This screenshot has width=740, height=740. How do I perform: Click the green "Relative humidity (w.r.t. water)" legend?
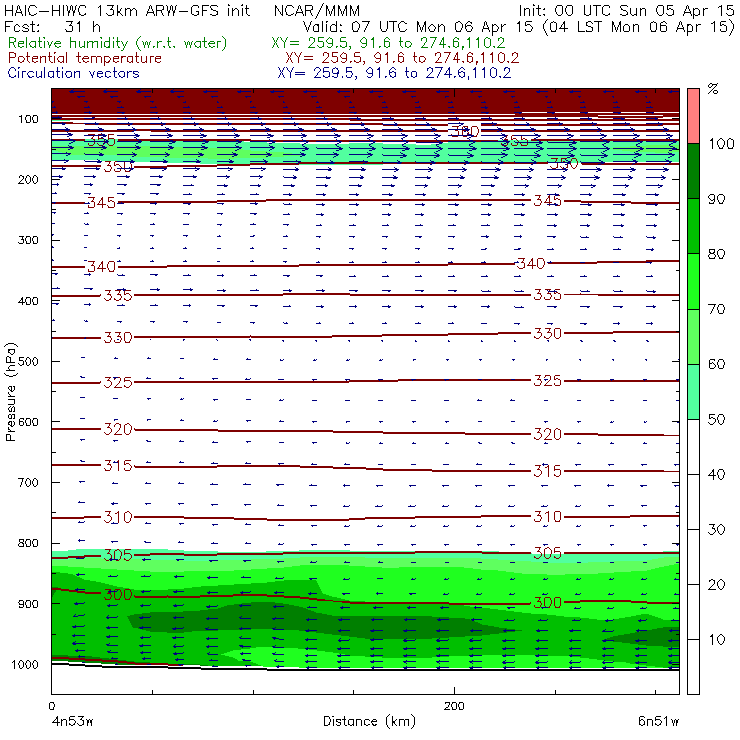[118, 43]
